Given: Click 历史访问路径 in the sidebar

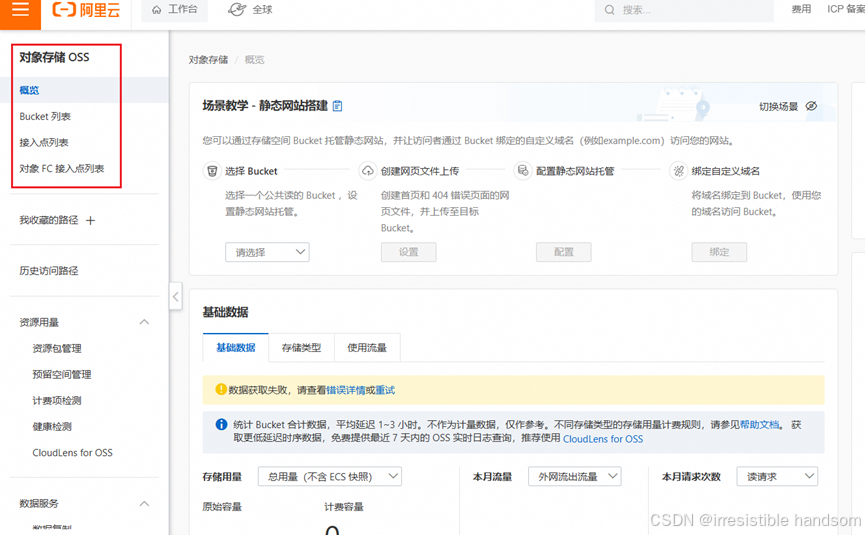Looking at the screenshot, I should pos(49,271).
